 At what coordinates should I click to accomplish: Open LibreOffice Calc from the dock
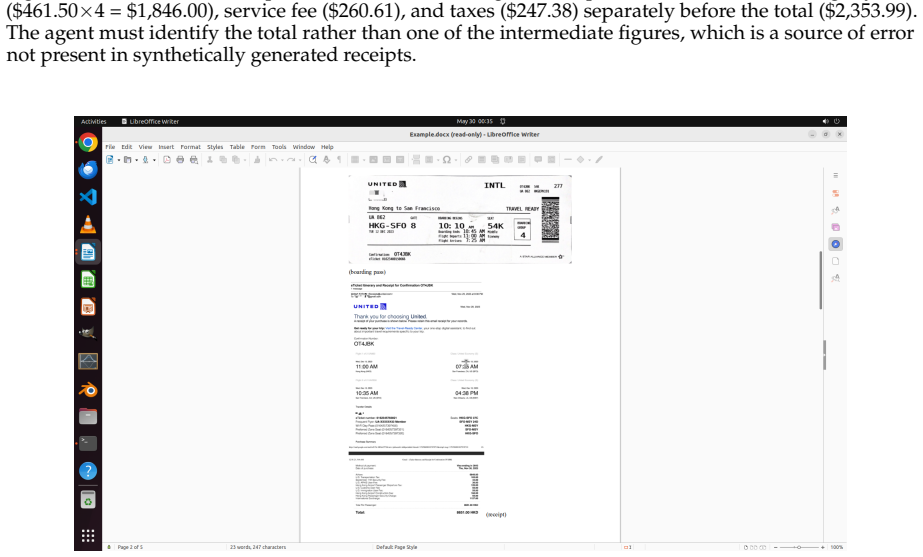(88, 280)
